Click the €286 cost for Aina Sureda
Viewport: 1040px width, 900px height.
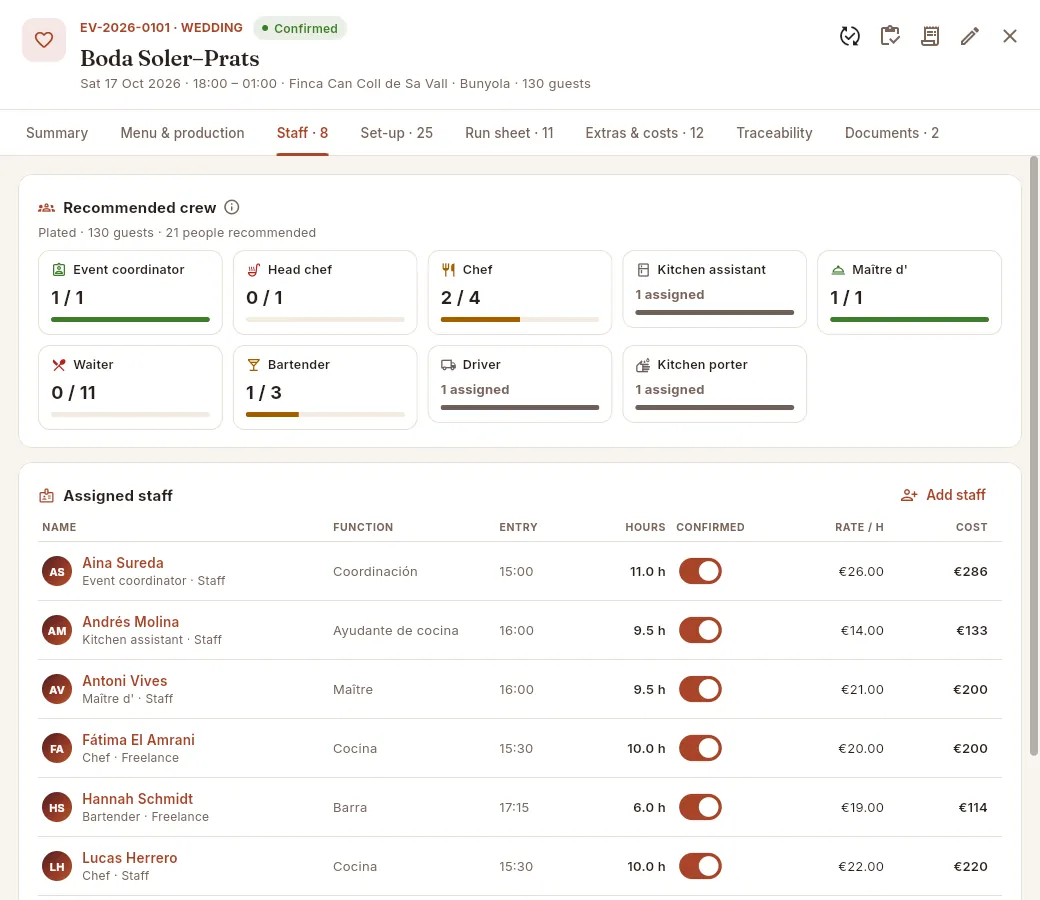coord(970,571)
